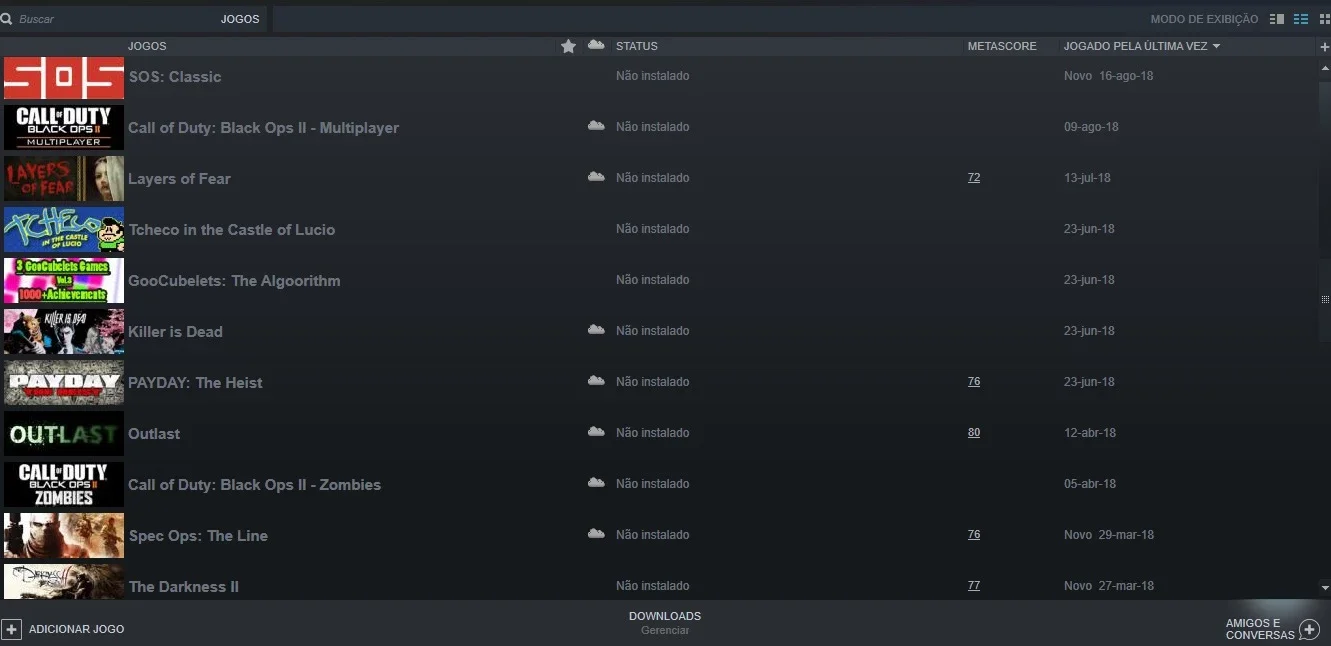Select PAYDAY The Heist thumbnail
Image resolution: width=1331 pixels, height=646 pixels.
pos(64,382)
